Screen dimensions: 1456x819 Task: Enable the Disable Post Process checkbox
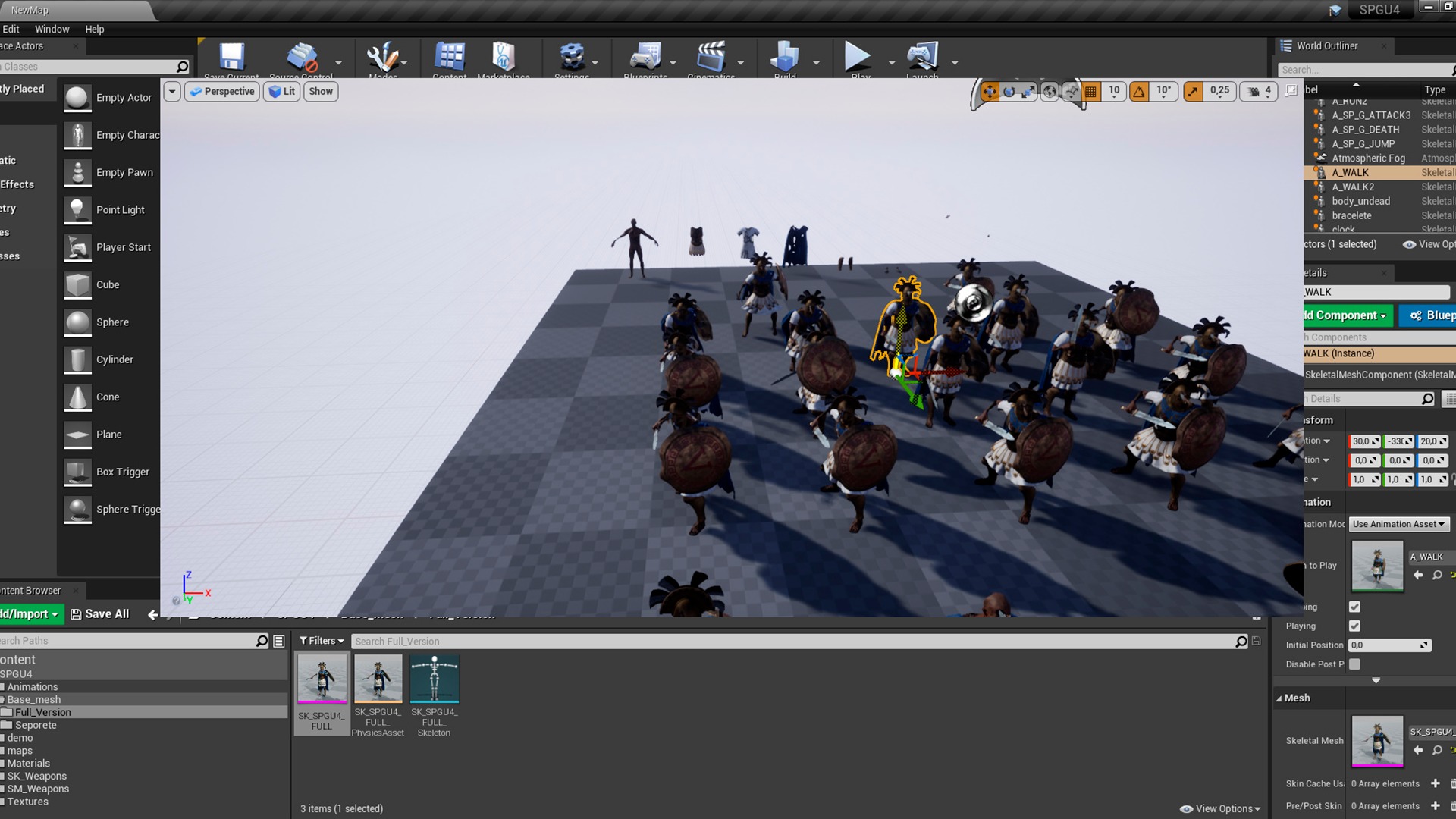point(1354,664)
